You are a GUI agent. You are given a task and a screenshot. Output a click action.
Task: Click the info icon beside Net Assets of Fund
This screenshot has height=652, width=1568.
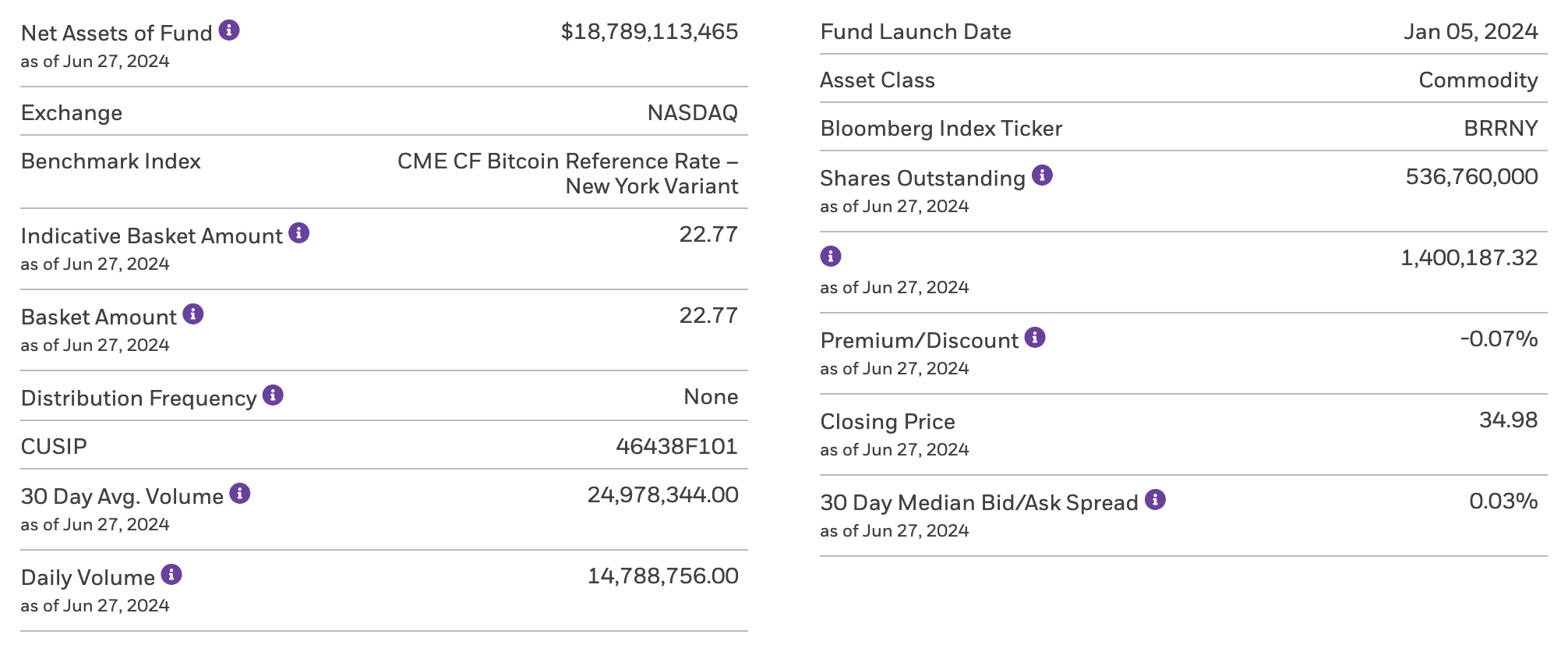pos(228,30)
